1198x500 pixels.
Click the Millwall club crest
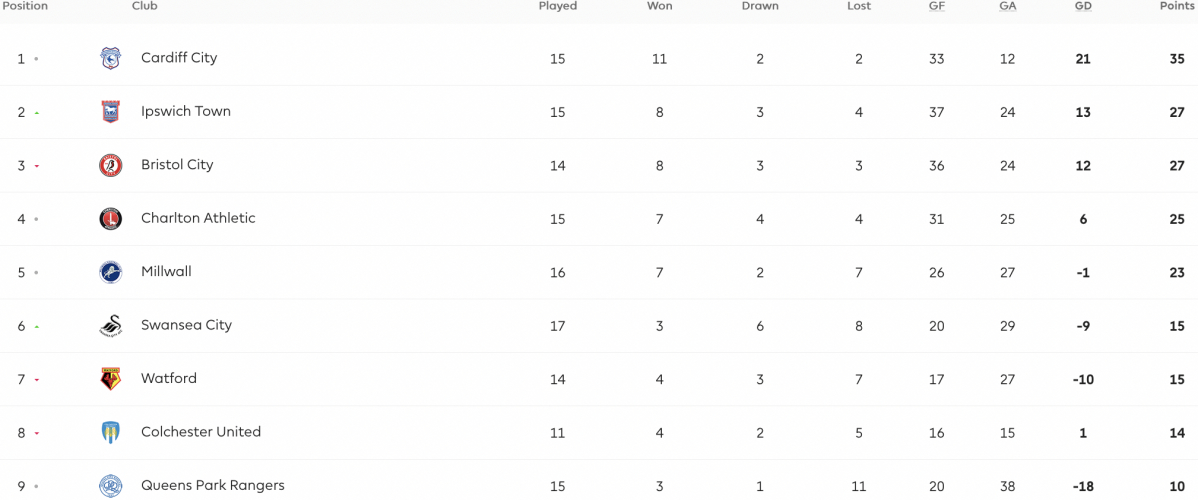[111, 272]
